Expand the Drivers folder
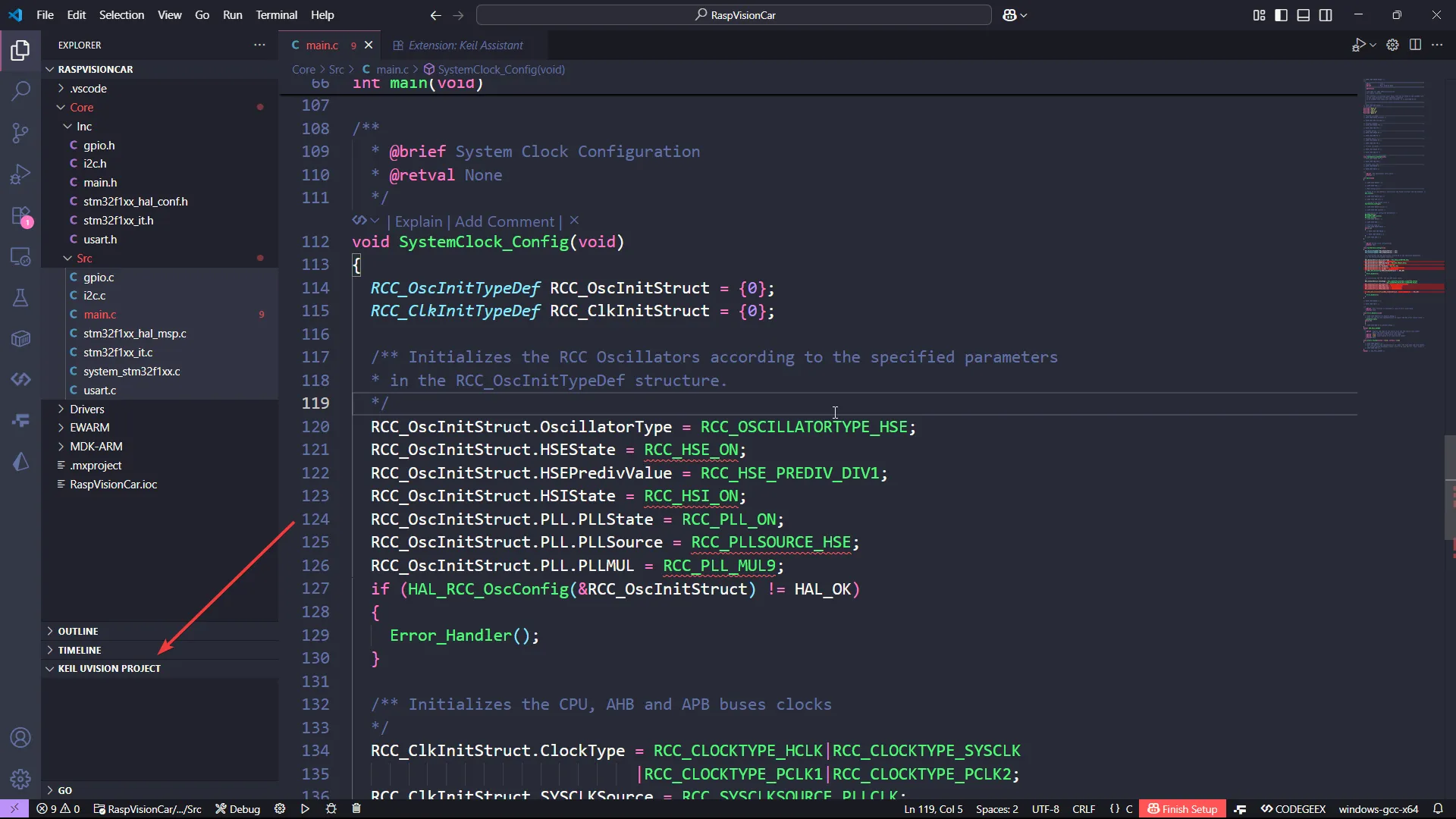The image size is (1456, 819). (x=87, y=409)
